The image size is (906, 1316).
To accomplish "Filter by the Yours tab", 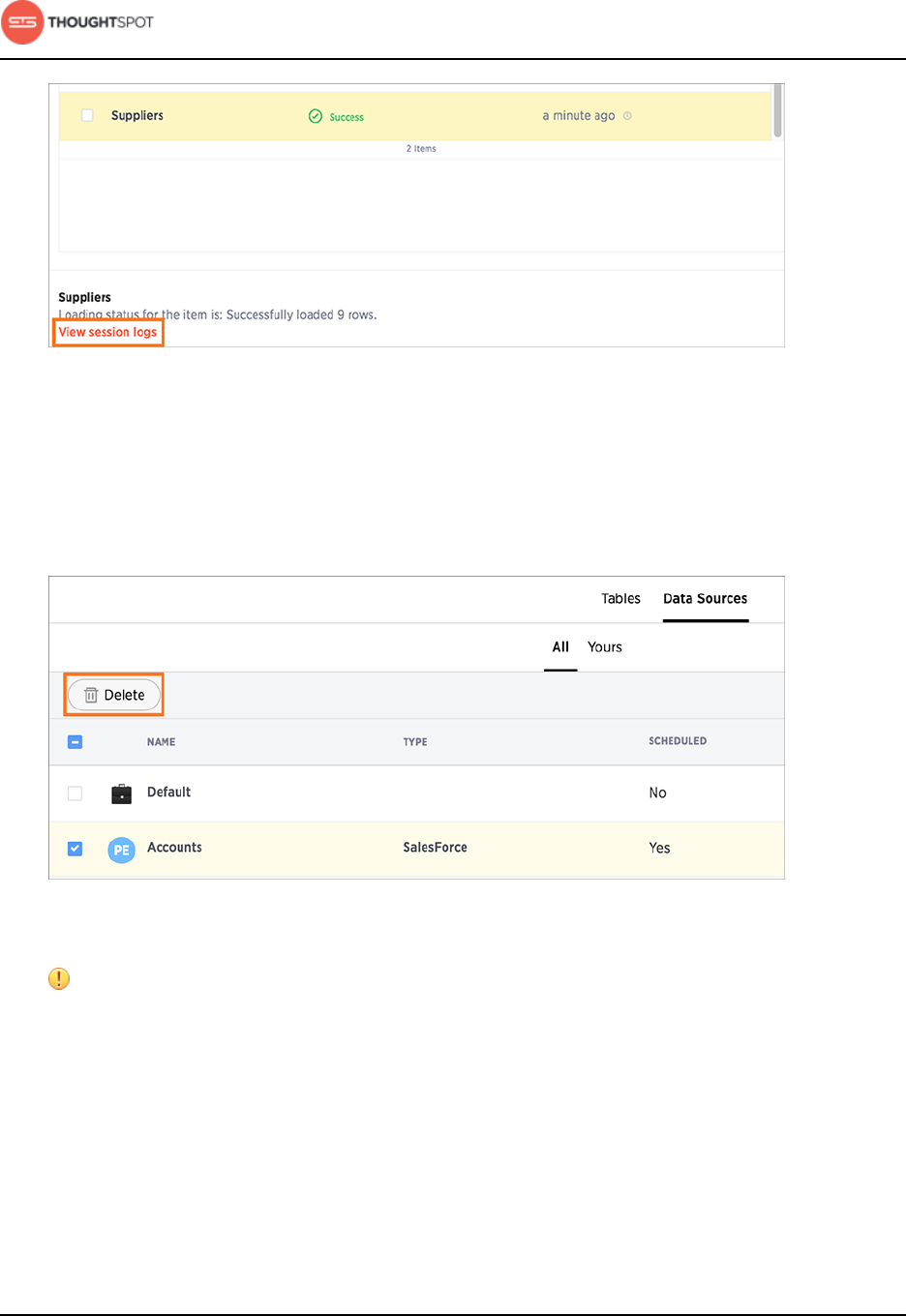I will 605,647.
